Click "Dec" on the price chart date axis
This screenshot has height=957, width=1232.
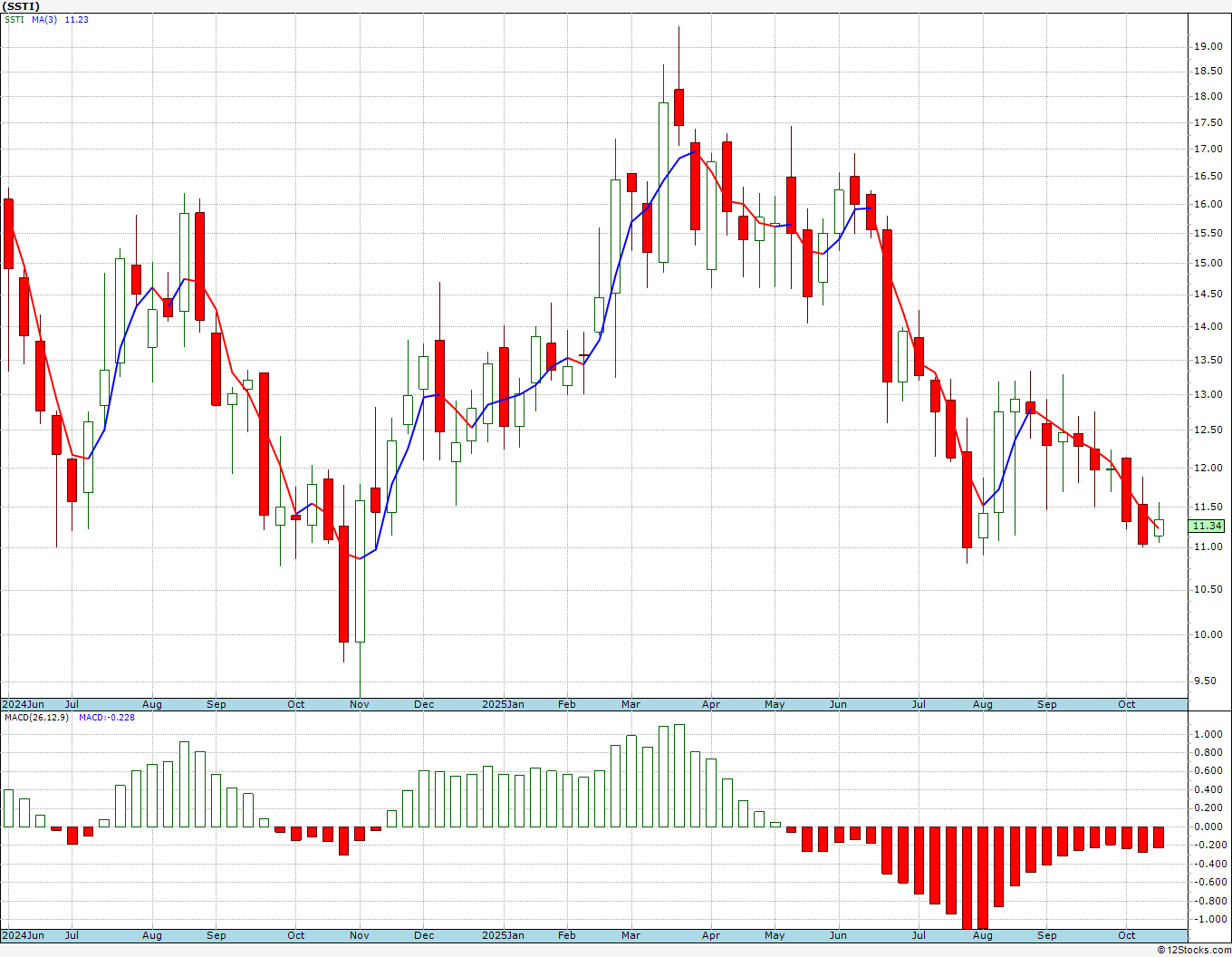tap(424, 704)
